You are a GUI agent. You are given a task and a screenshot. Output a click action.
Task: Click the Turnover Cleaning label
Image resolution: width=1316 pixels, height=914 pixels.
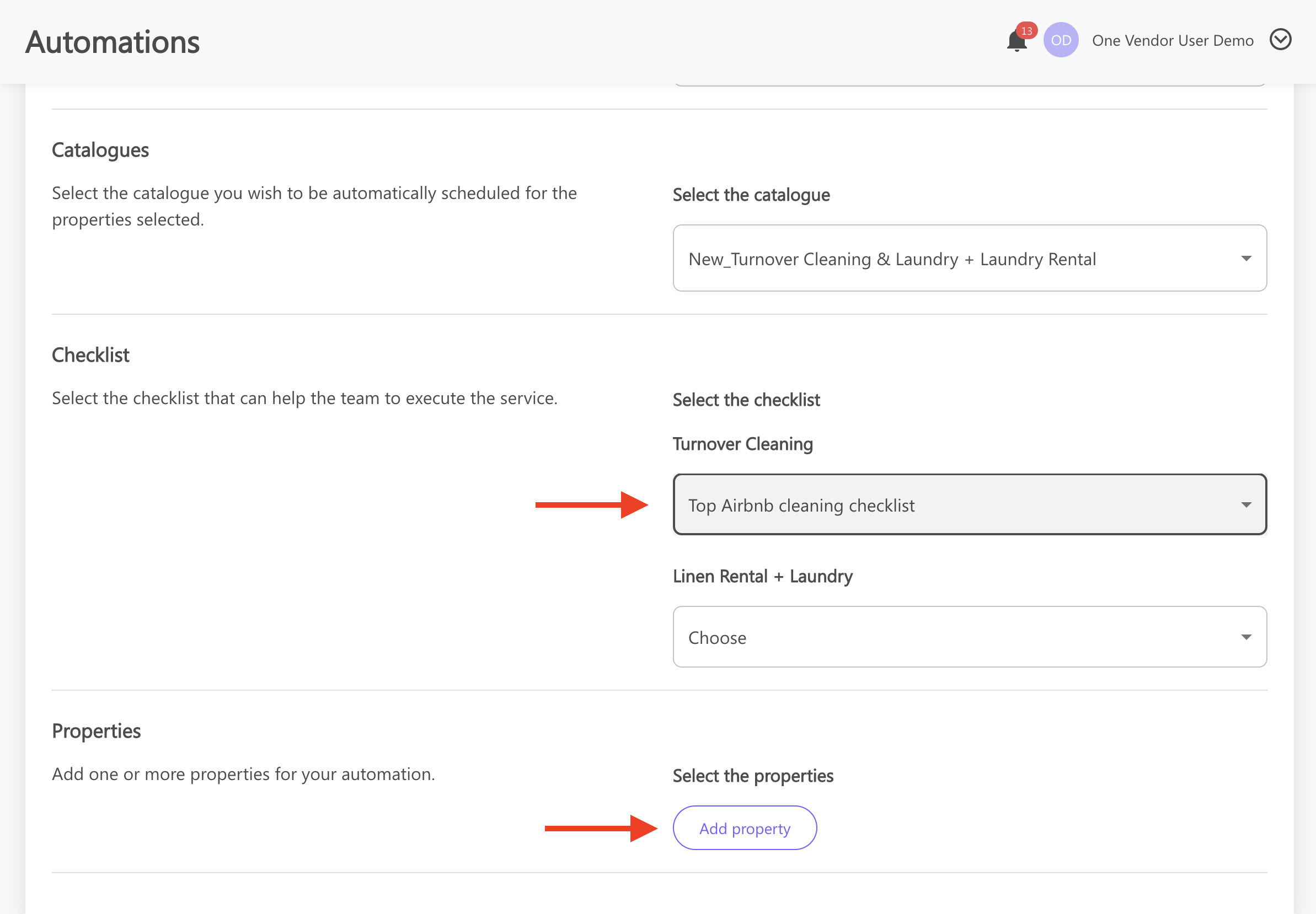click(742, 444)
